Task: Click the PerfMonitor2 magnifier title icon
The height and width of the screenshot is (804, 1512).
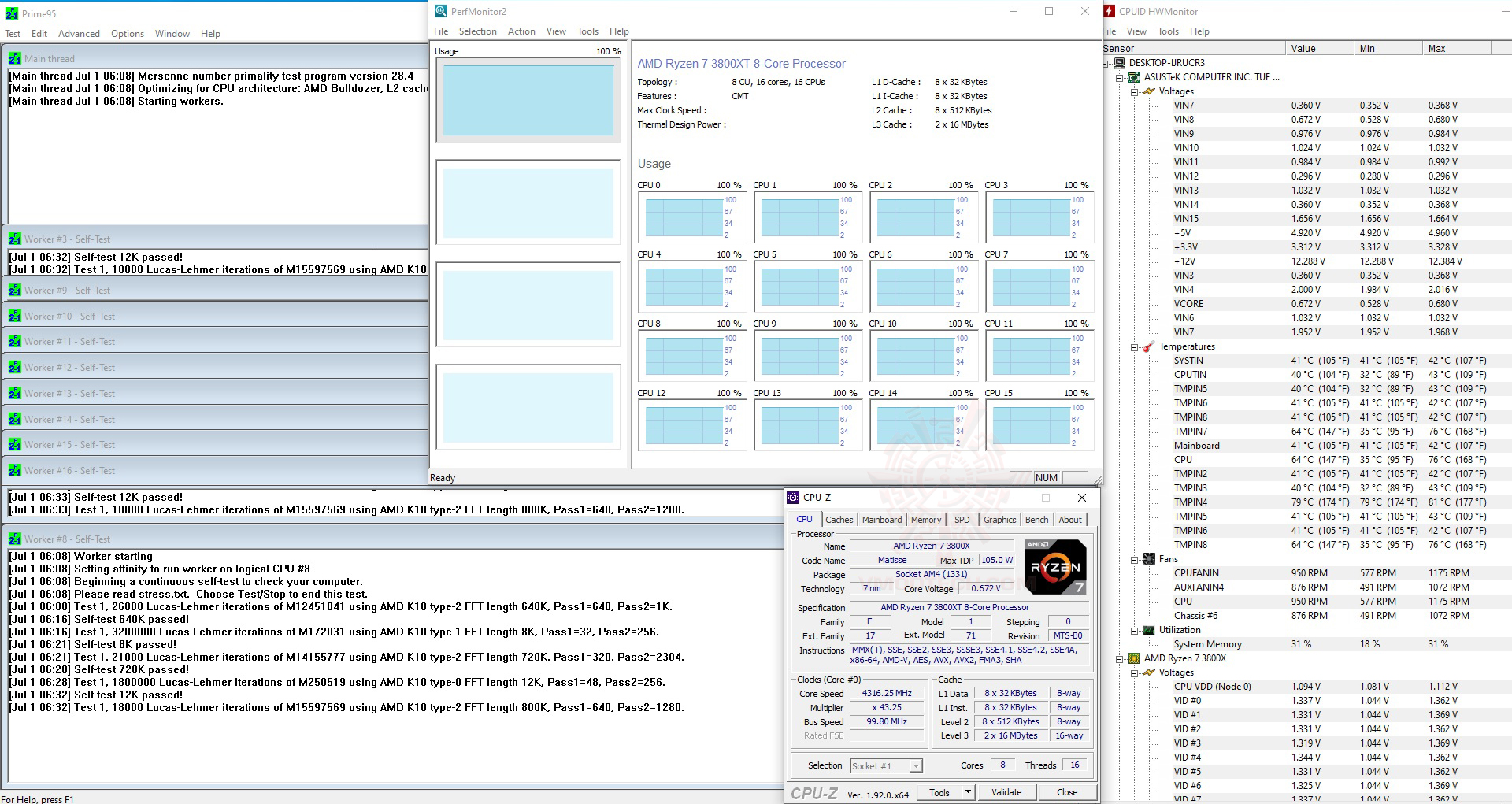Action: (441, 11)
